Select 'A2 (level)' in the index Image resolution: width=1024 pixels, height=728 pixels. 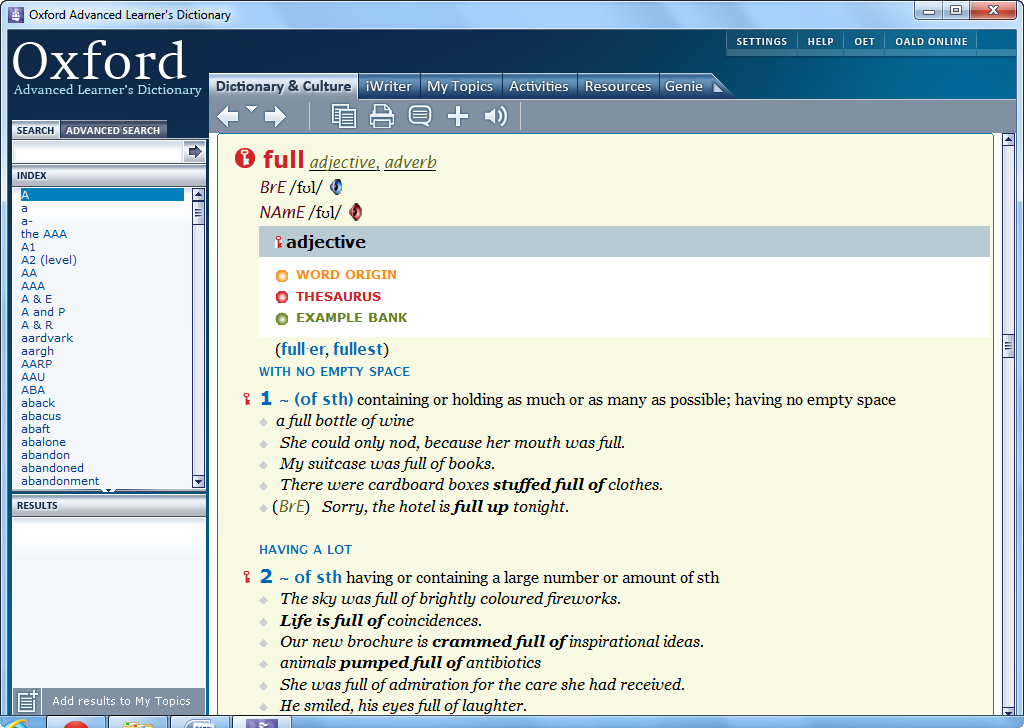pos(49,260)
